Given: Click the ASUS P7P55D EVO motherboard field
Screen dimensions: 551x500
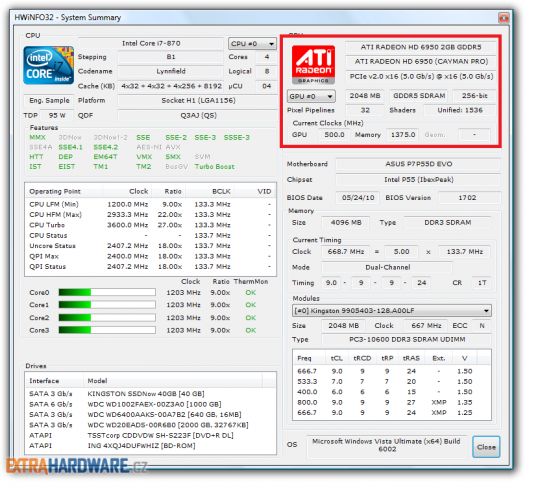Looking at the screenshot, I should (x=418, y=164).
